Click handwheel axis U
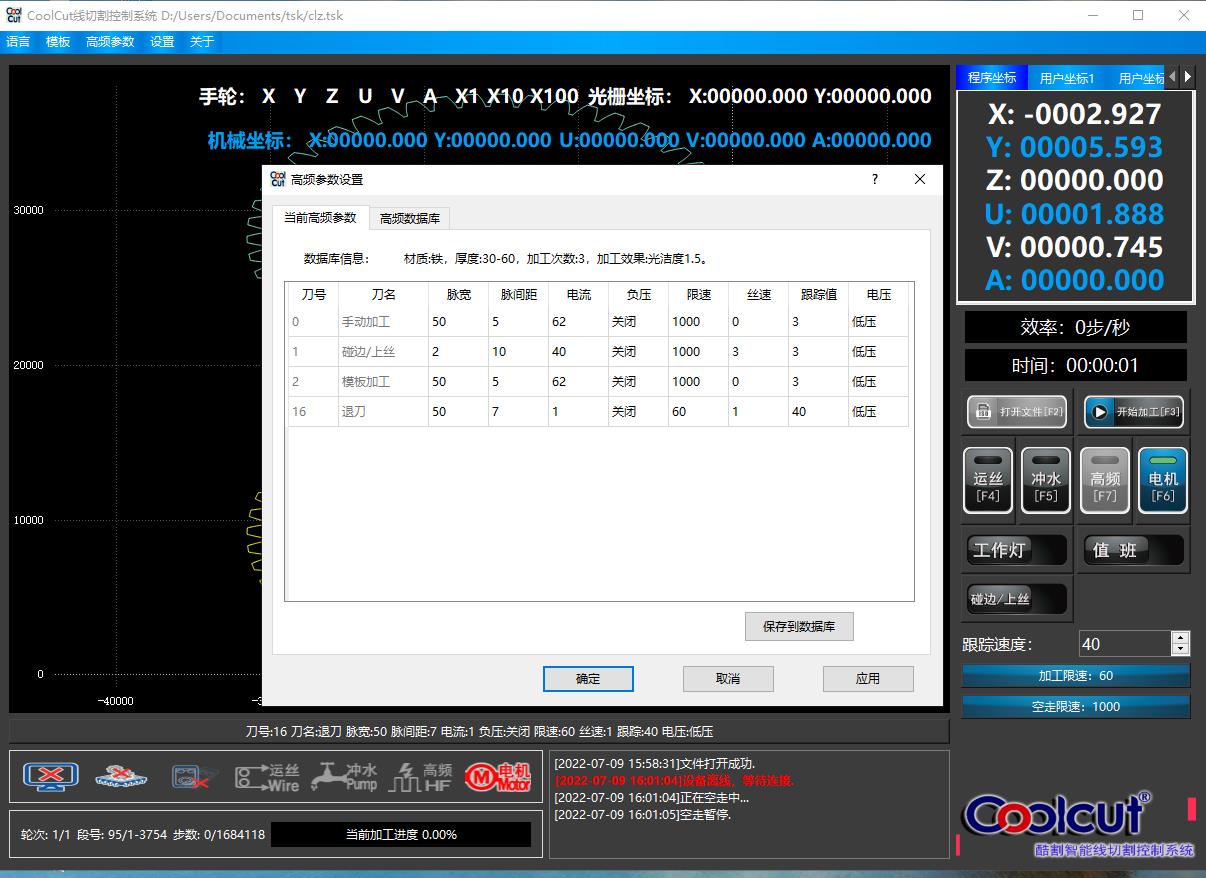Screen dimensions: 1206x878 (365, 96)
